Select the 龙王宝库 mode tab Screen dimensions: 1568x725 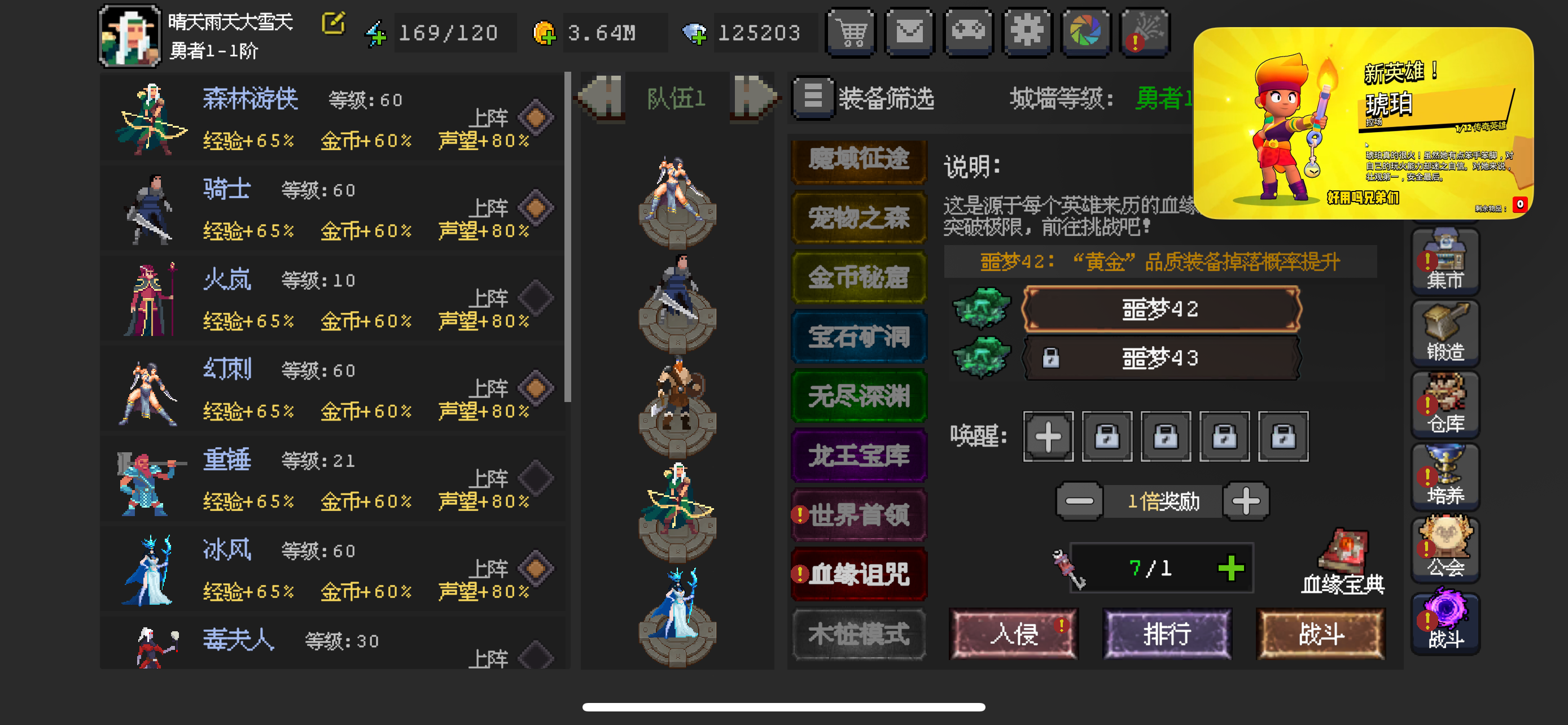click(x=859, y=455)
